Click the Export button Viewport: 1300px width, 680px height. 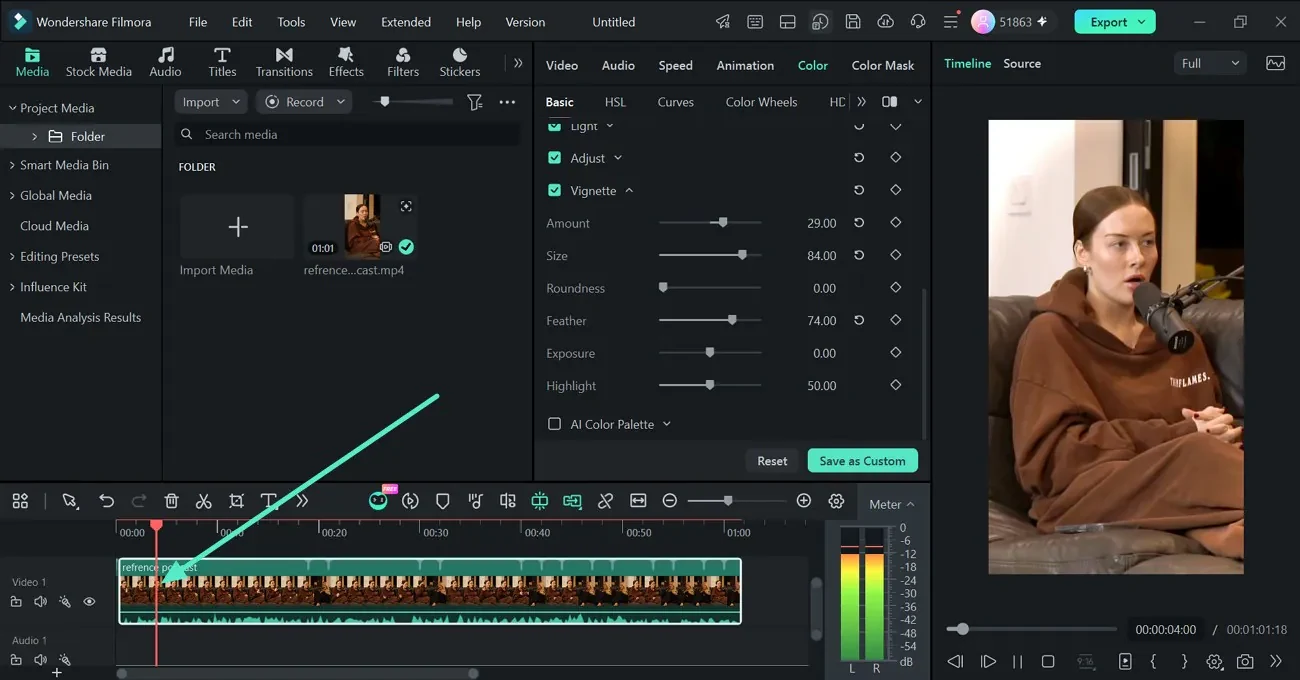point(1115,22)
